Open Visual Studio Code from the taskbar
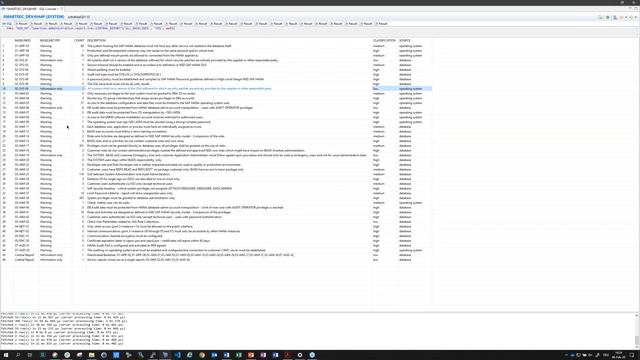The image size is (640, 360). (178, 355)
